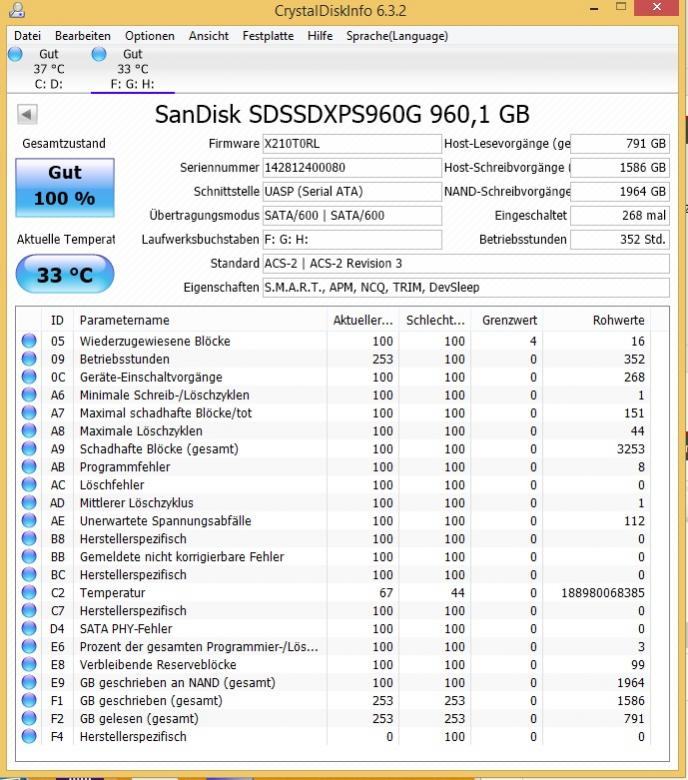
Task: Click status icon of row 09 Betriebsstunden
Action: pyautogui.click(x=29, y=359)
